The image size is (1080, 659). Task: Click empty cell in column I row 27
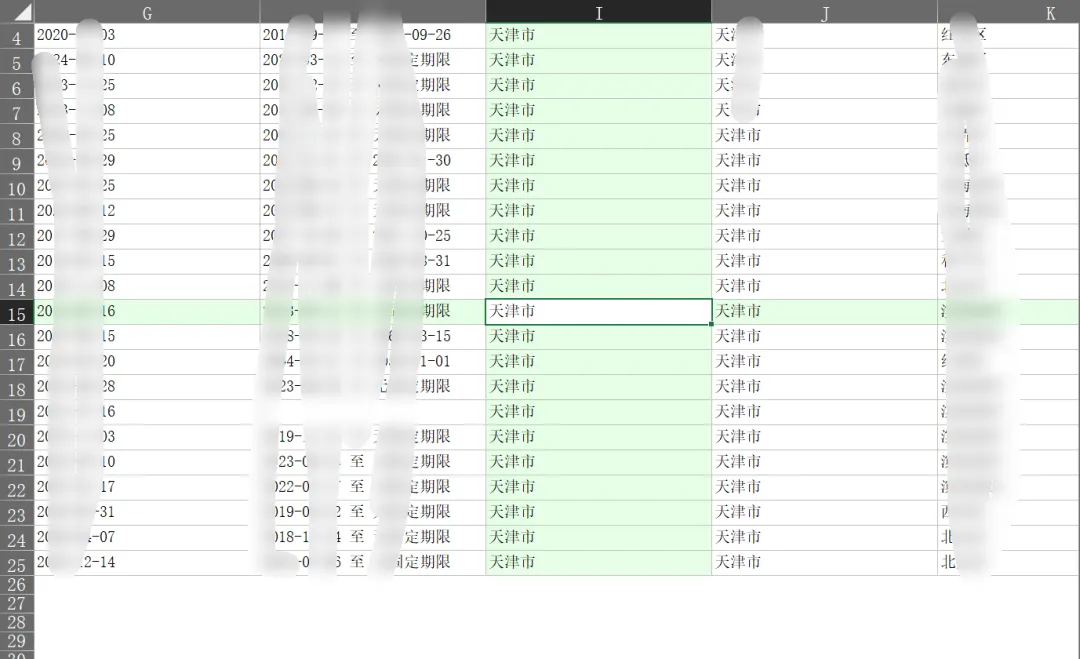tap(599, 604)
